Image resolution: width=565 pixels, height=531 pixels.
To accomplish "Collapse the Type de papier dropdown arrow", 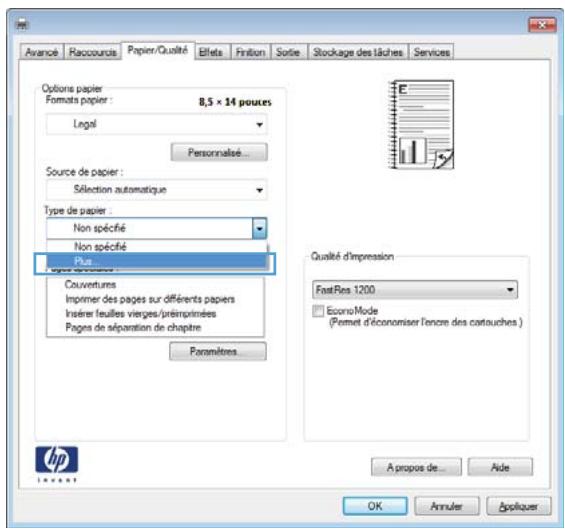I will click(259, 228).
